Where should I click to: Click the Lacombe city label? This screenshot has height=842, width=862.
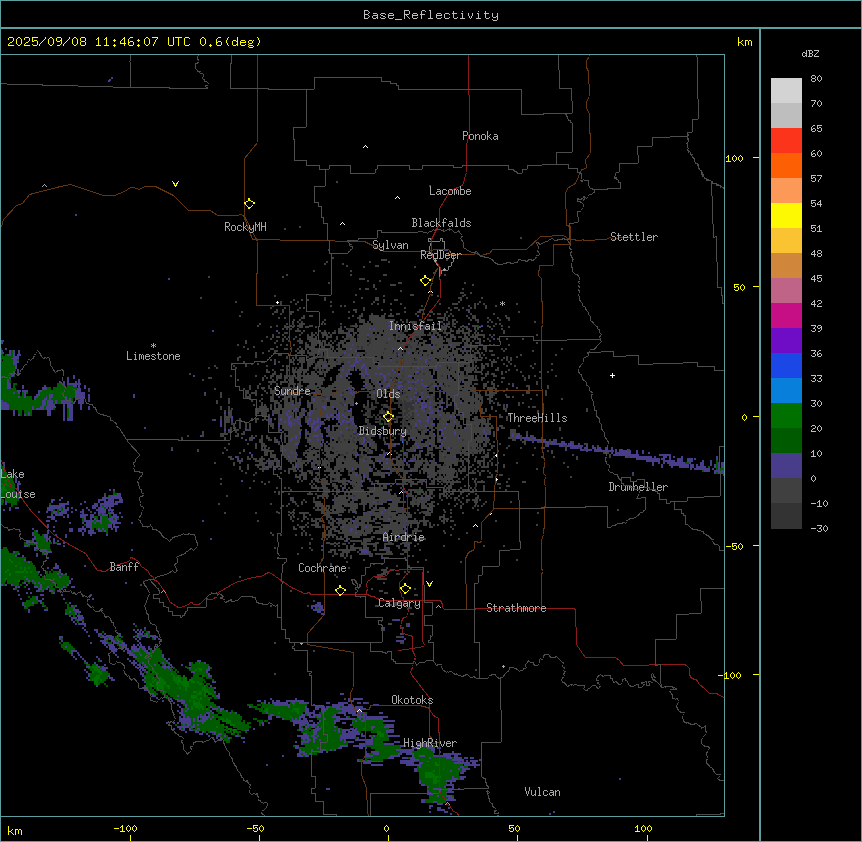click(x=450, y=191)
